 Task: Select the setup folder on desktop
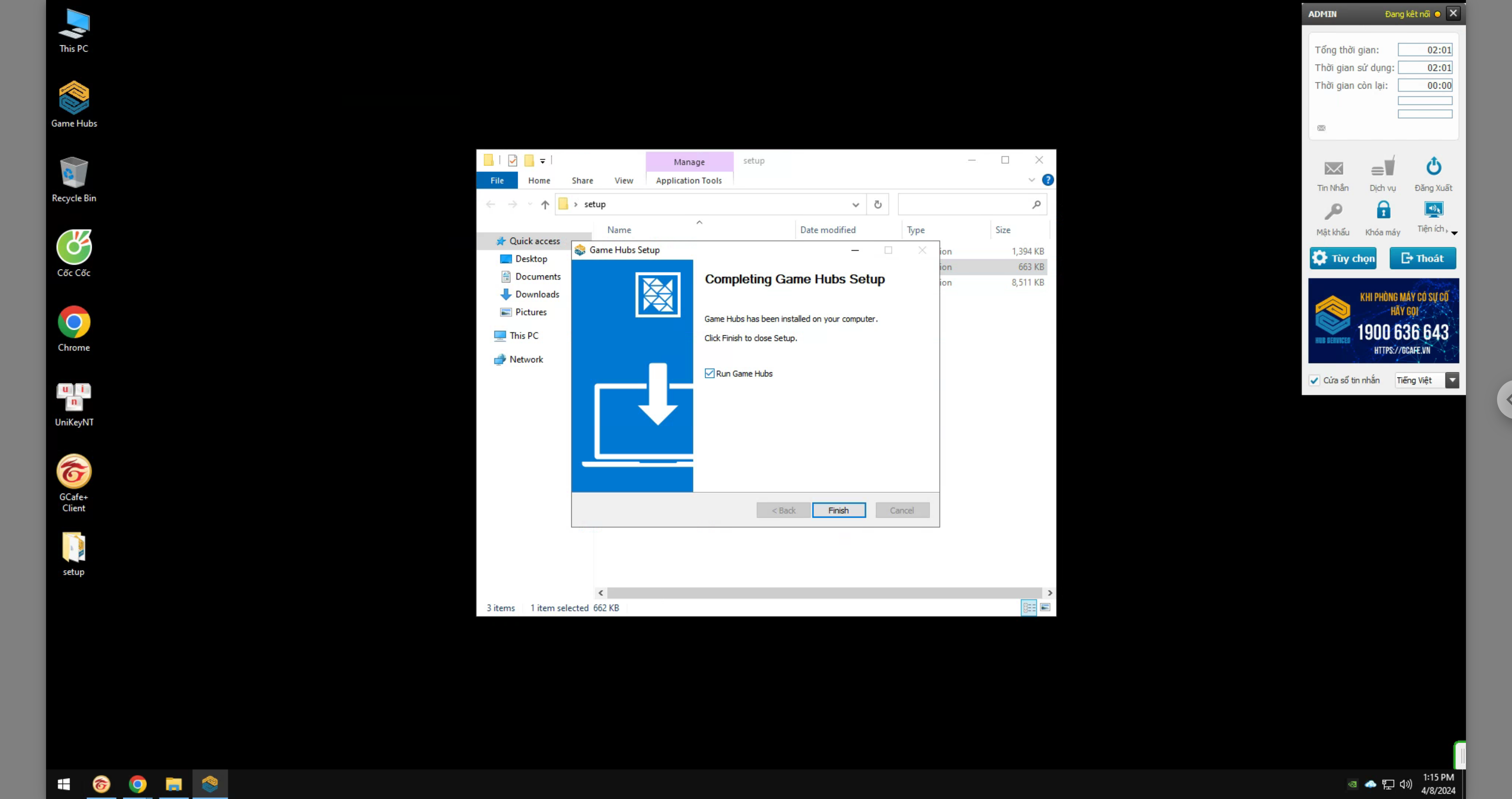tap(74, 554)
